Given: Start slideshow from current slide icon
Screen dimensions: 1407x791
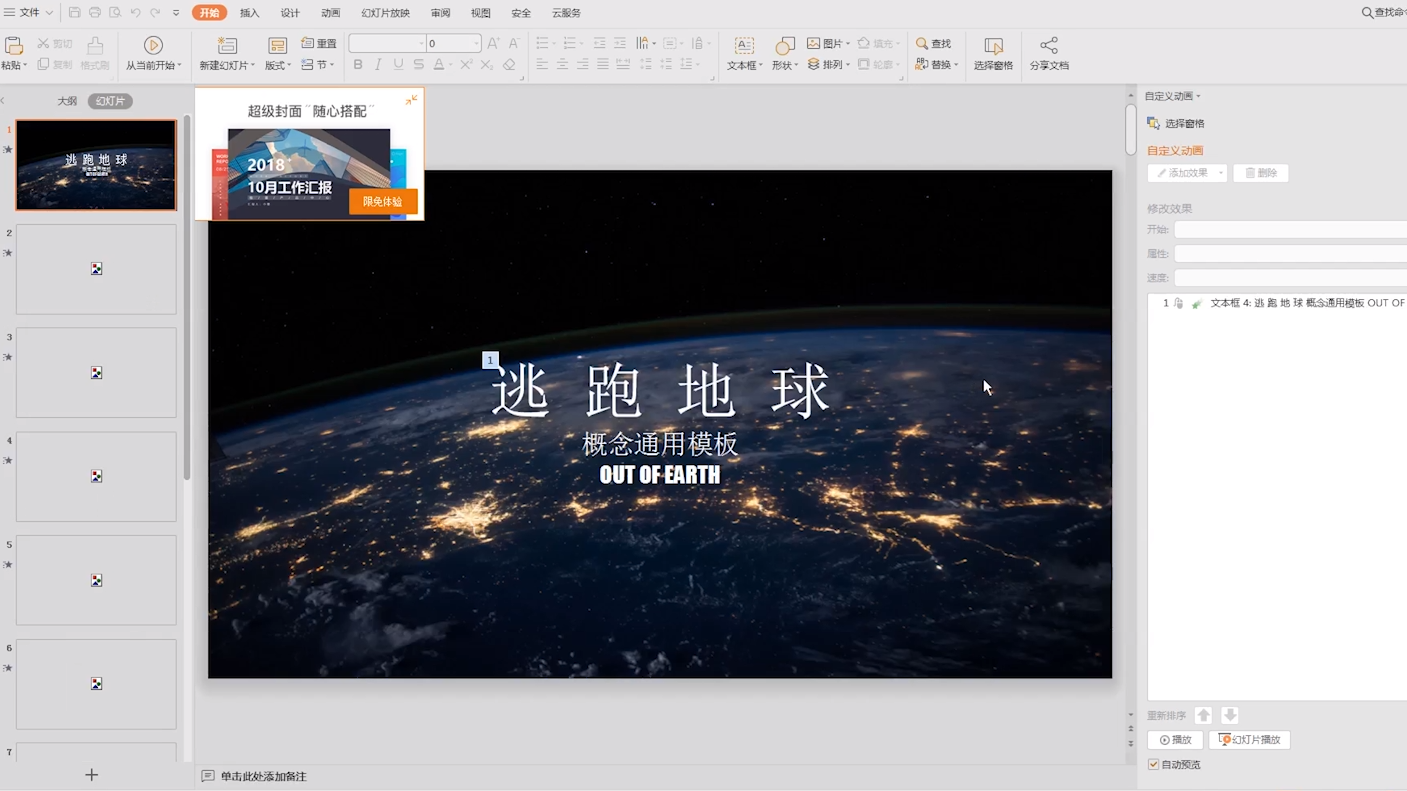Looking at the screenshot, I should pyautogui.click(x=153, y=45).
